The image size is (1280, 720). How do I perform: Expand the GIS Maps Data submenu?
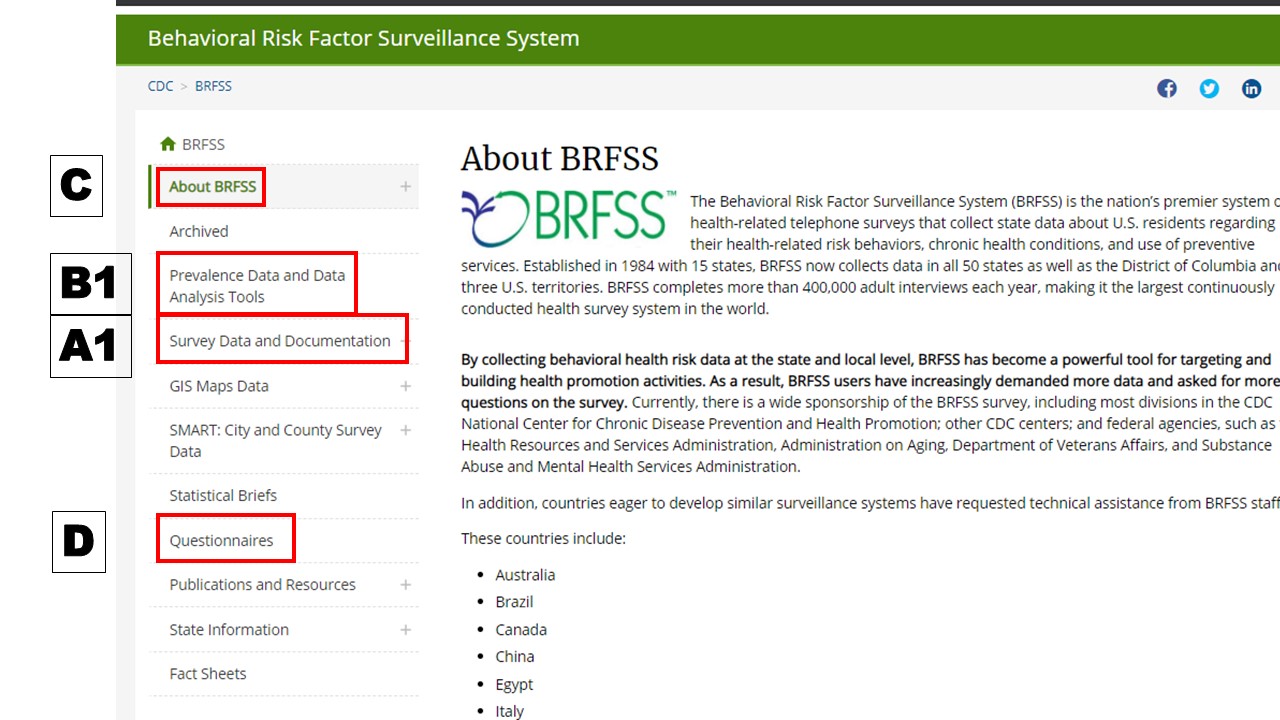point(405,385)
